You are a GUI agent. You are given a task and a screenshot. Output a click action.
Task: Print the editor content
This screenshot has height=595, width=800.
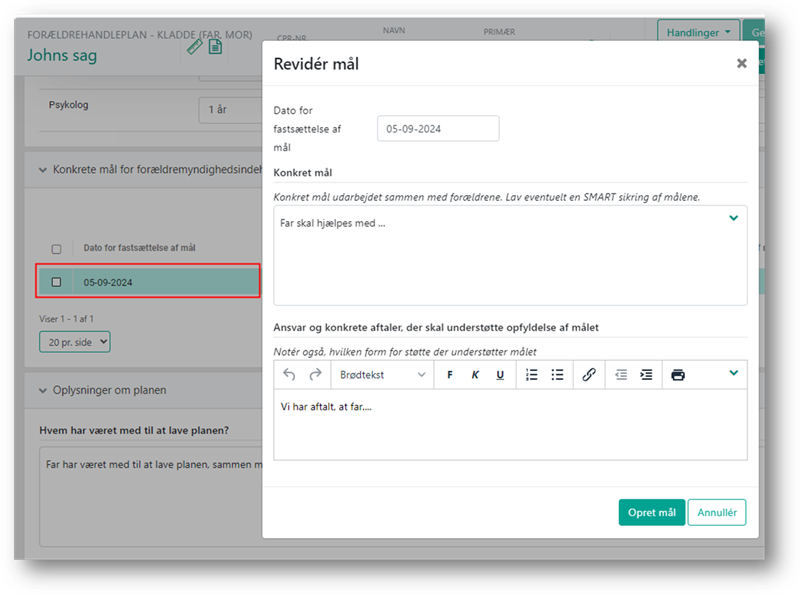679,374
